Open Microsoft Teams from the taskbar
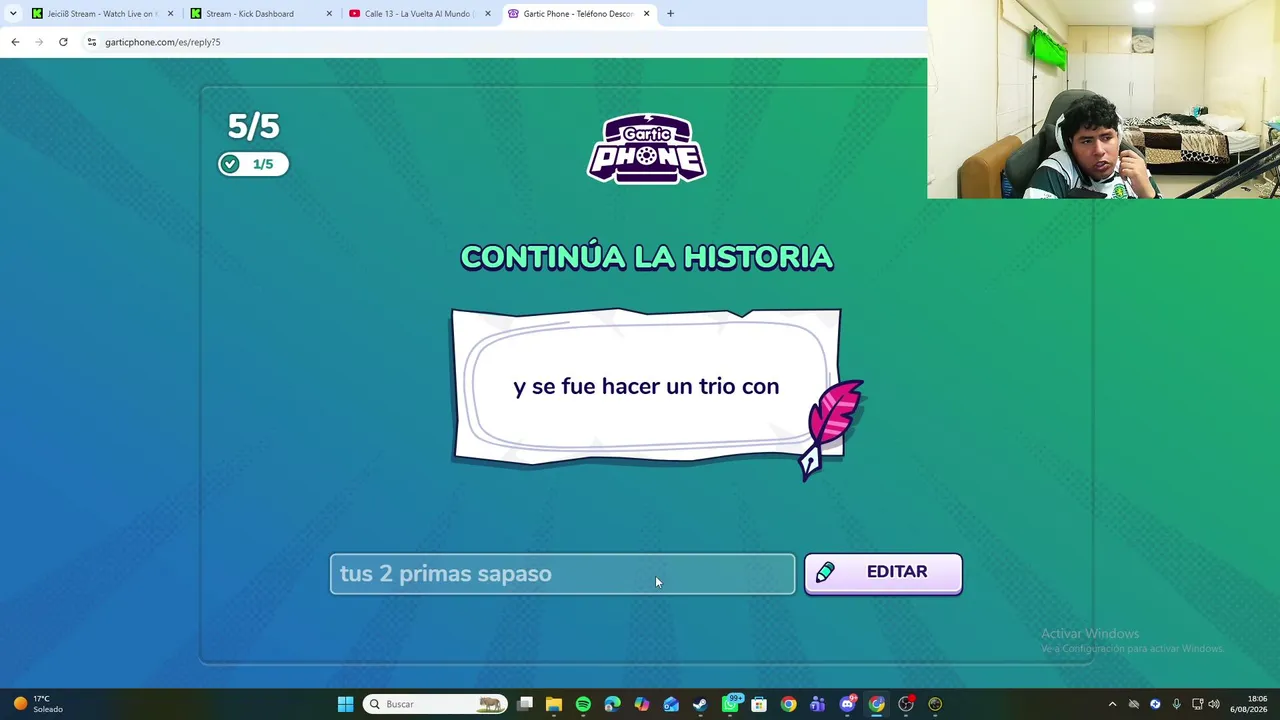 coord(818,704)
